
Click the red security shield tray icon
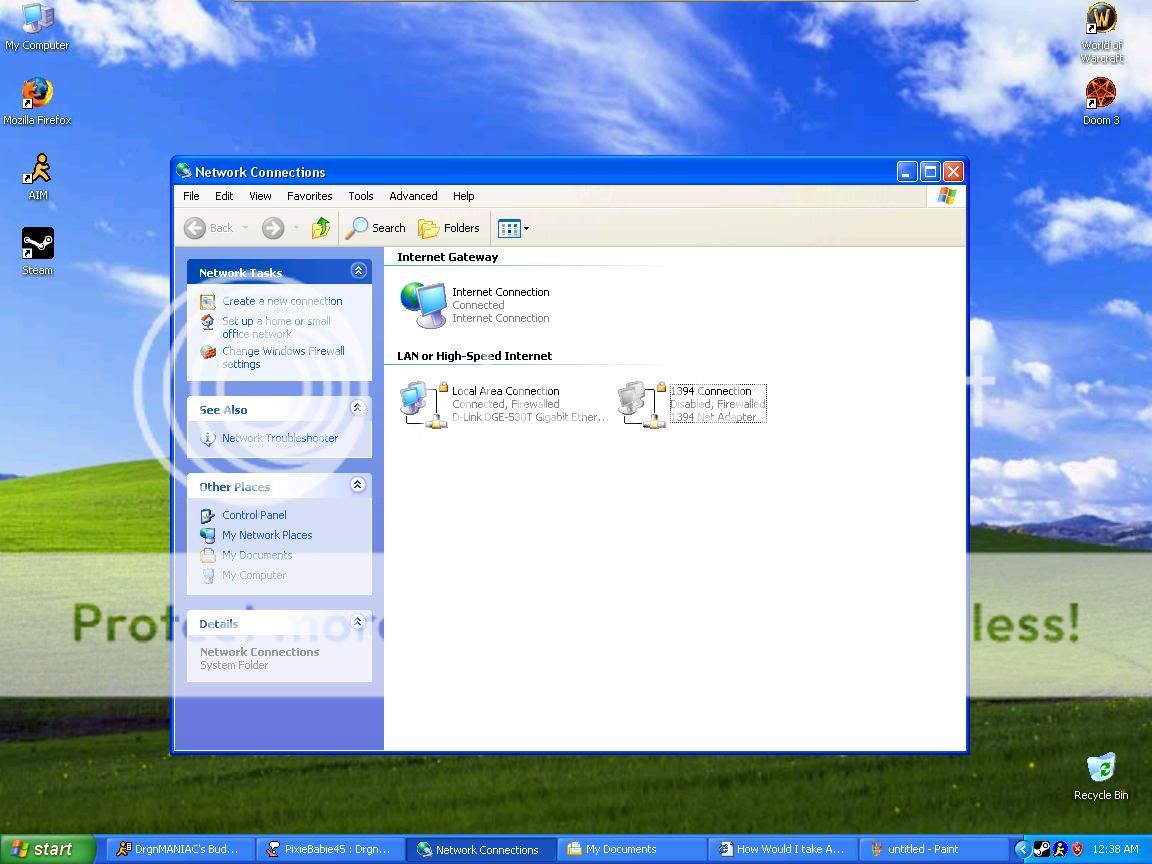(x=1077, y=849)
